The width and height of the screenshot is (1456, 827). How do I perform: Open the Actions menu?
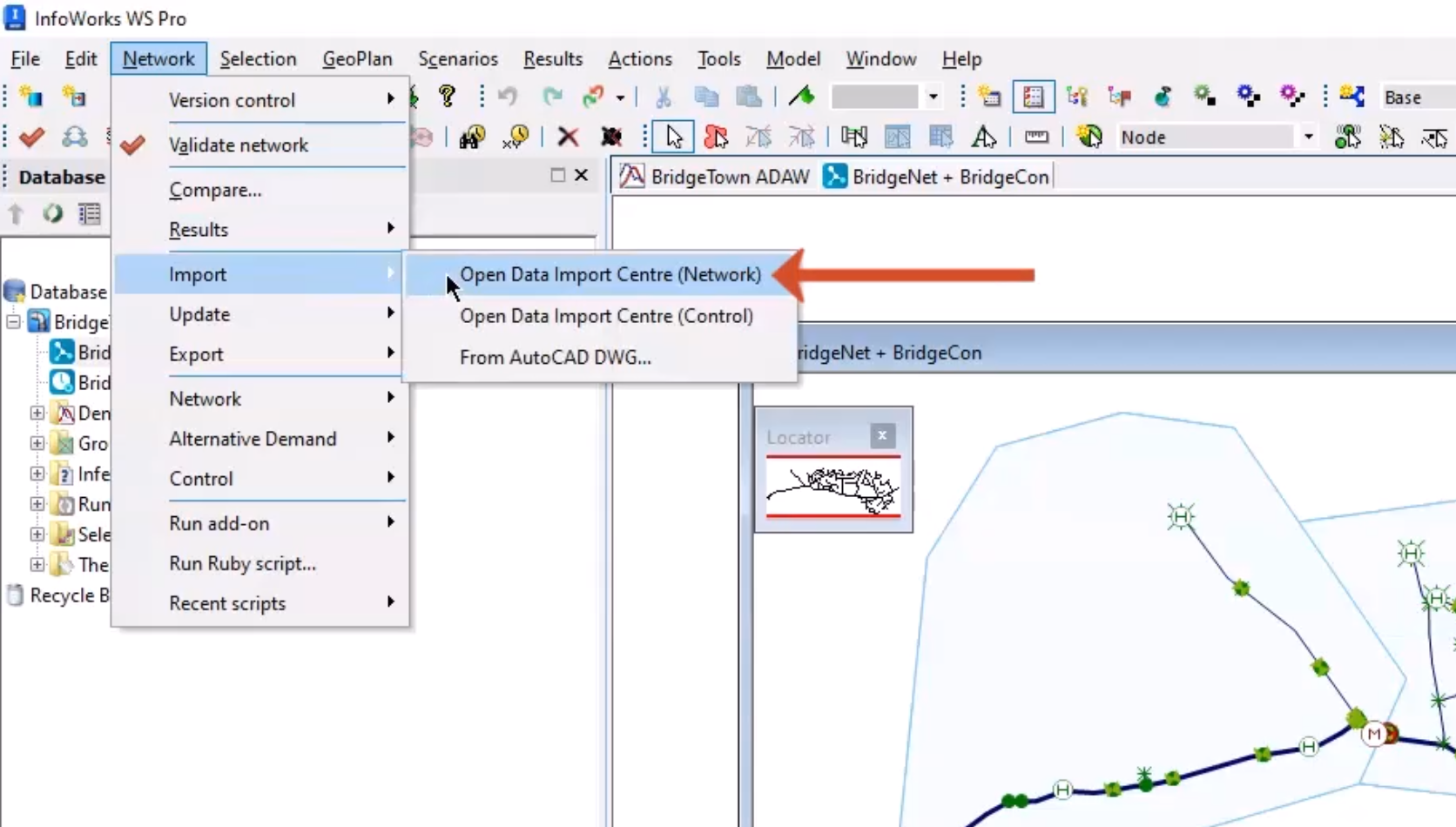[640, 59]
